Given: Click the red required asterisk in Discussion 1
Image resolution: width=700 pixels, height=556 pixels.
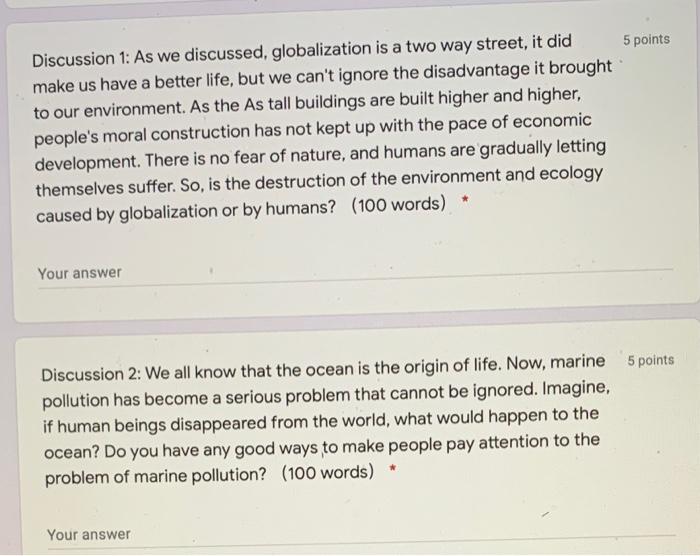Looking at the screenshot, I should click(465, 199).
